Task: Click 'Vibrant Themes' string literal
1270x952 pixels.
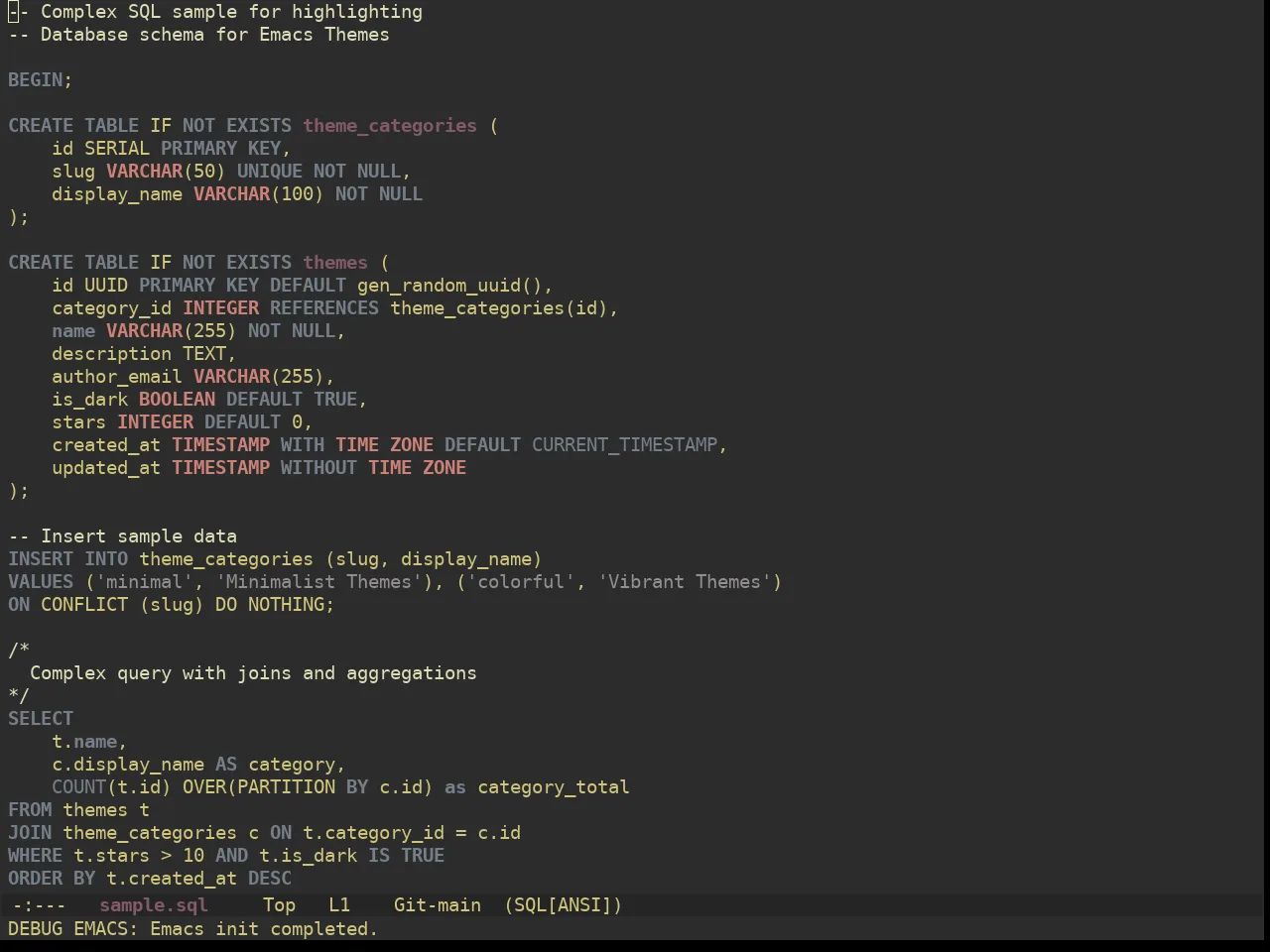Action: click(x=685, y=582)
